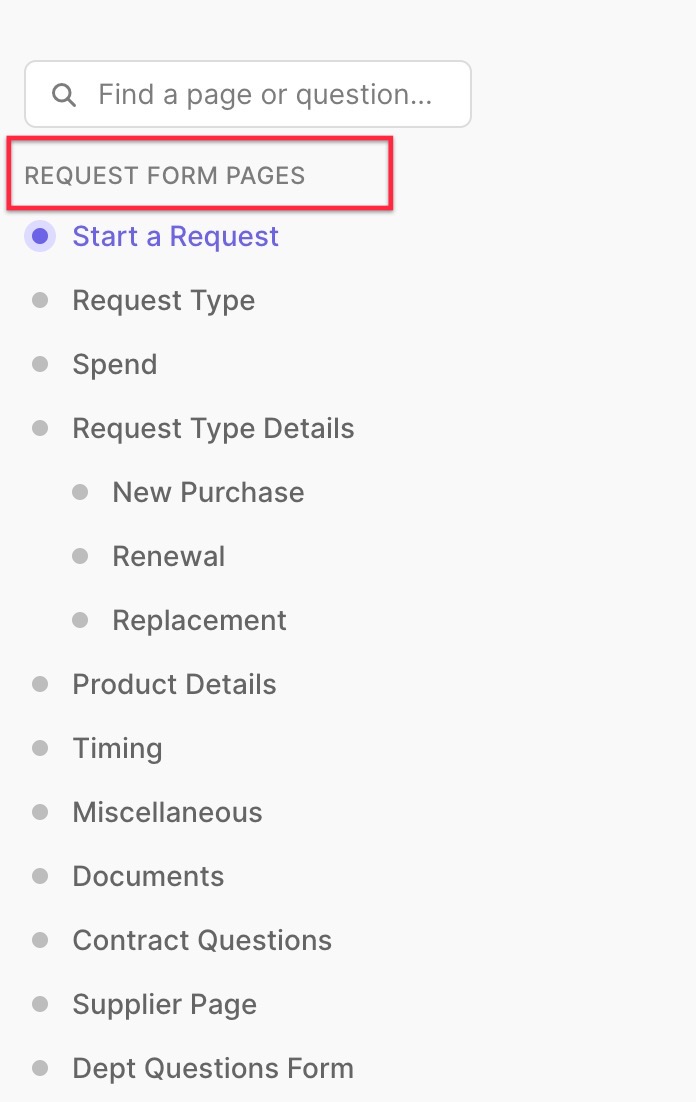Screen dimensions: 696x1102
Task: Open the Replacement sub-page
Action: 200,621
